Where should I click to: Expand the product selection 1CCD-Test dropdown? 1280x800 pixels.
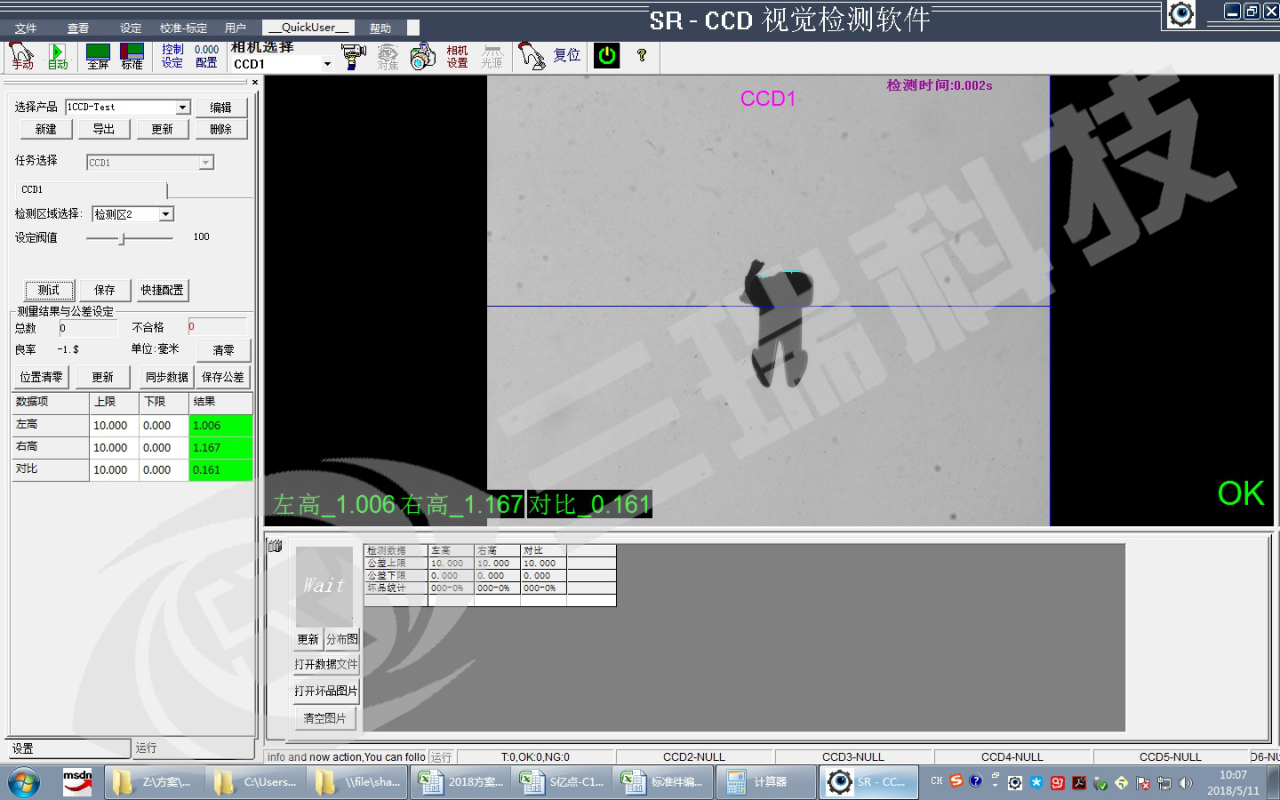tap(183, 107)
